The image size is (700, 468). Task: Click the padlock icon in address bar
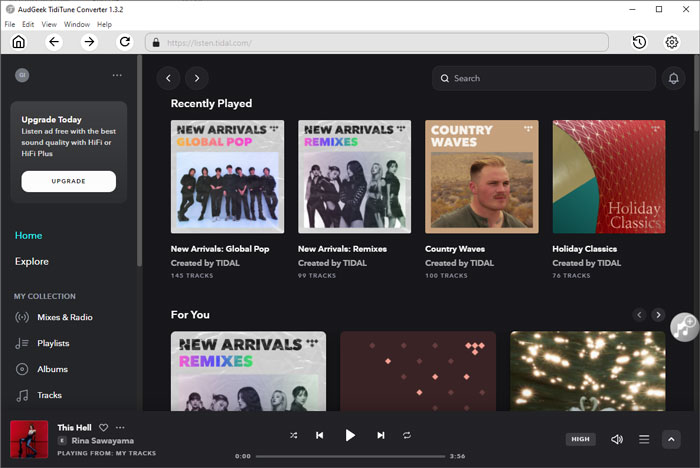pos(156,43)
